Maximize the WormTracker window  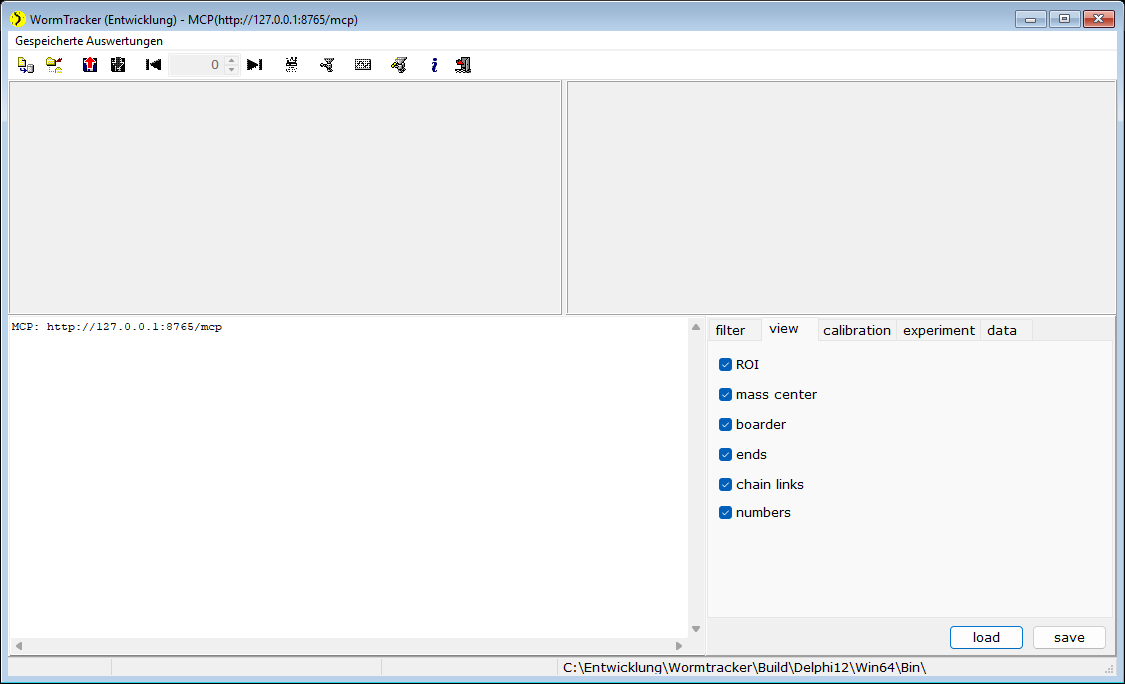click(x=1064, y=19)
